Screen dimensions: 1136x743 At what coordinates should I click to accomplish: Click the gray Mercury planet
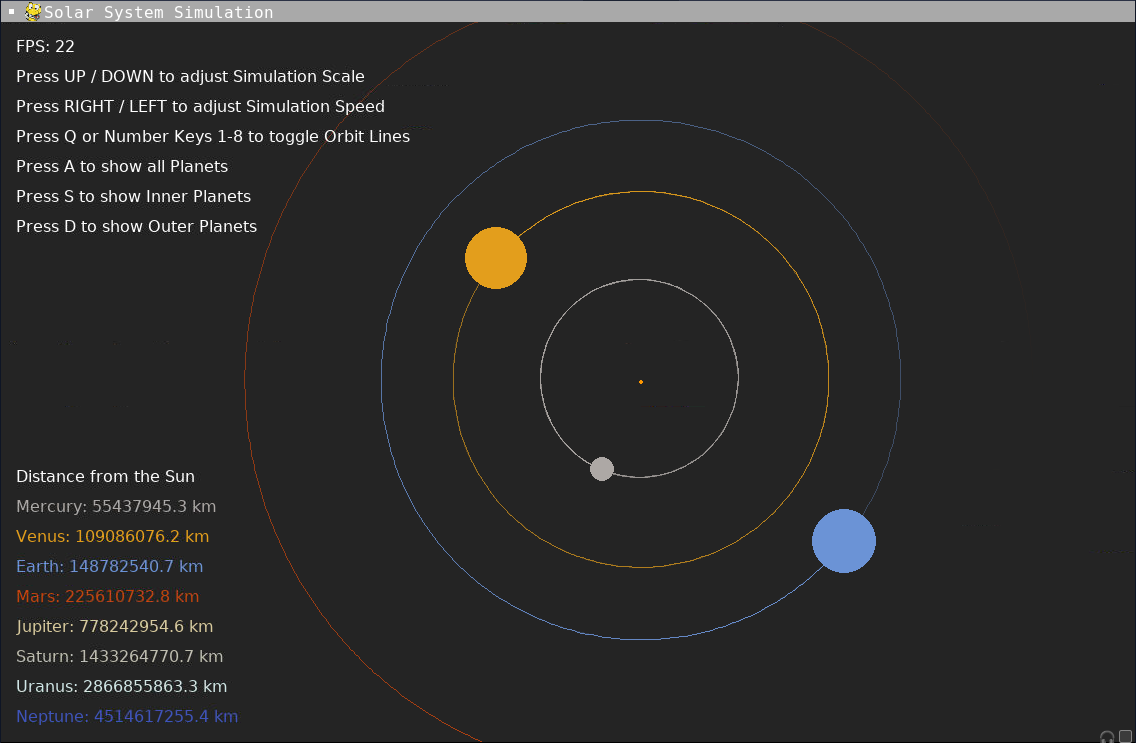coord(601,469)
